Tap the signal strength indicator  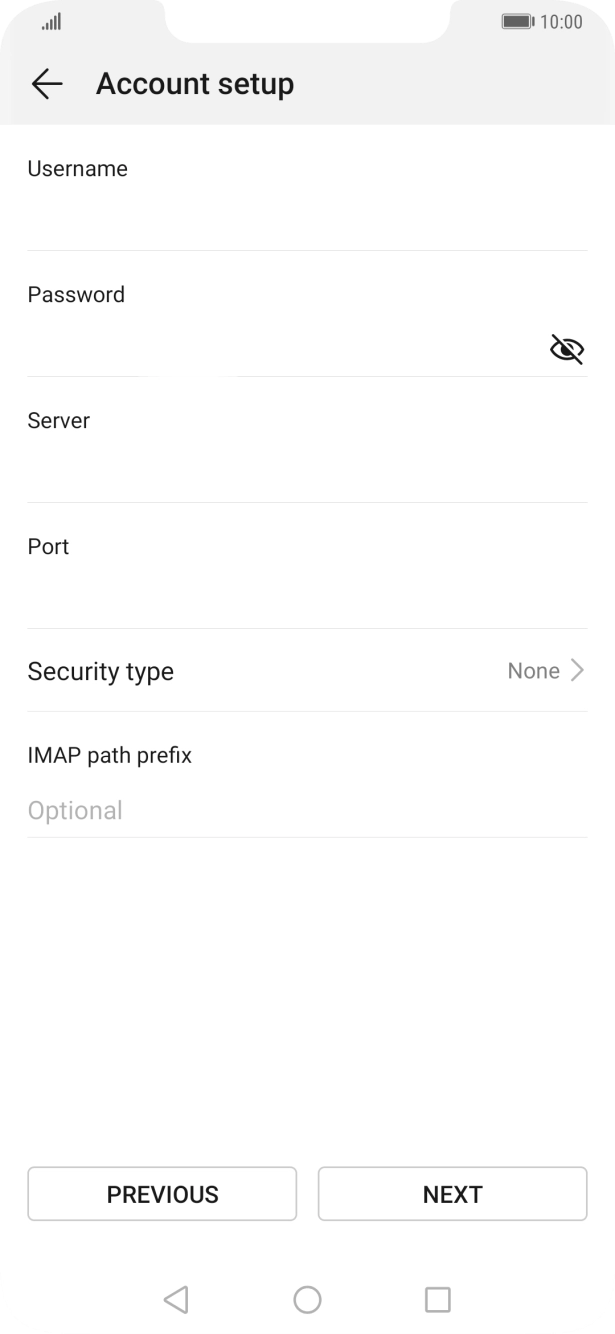51,21
